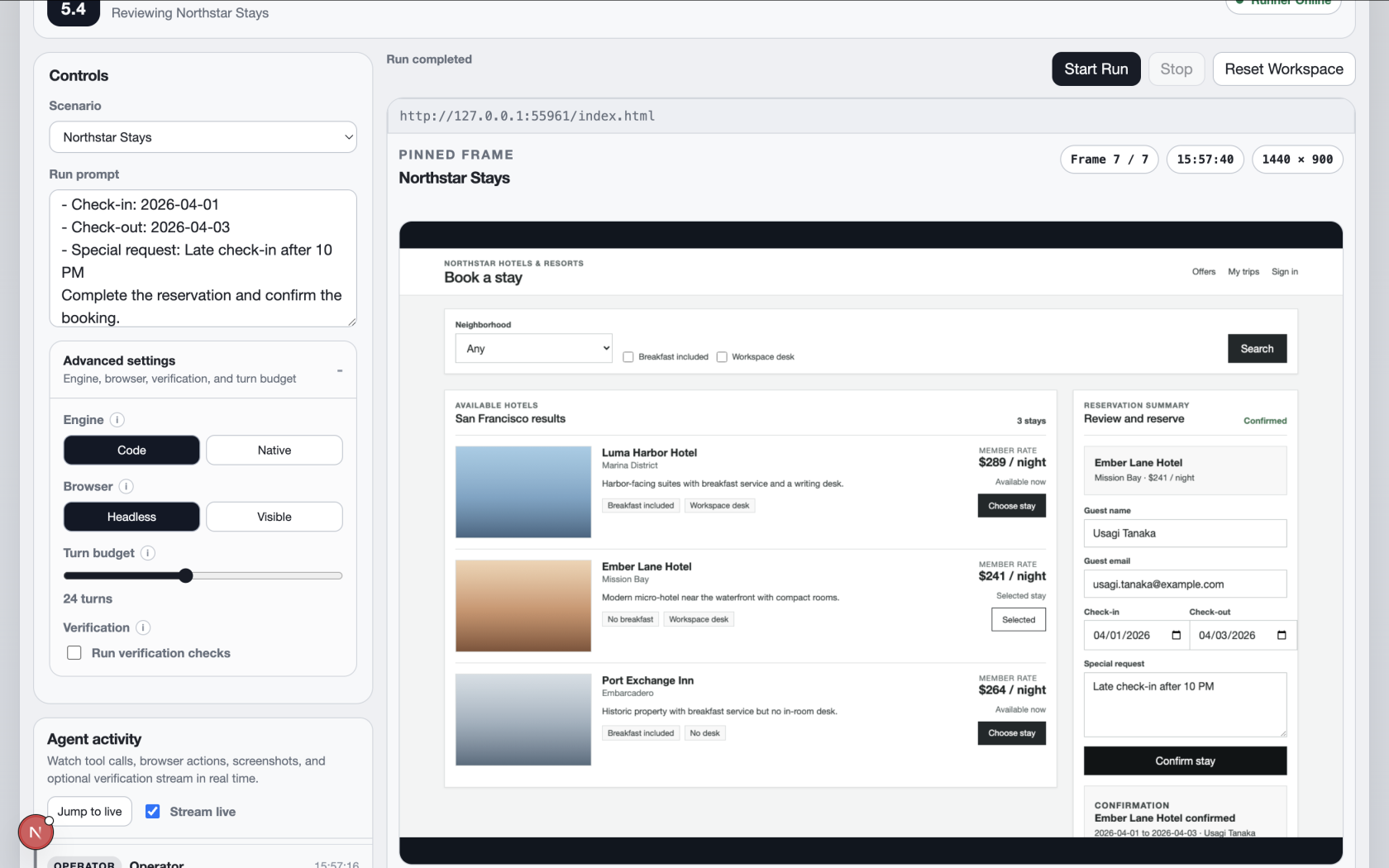Open the check-out date calendar picker icon
Viewport: 1389px width, 868px height.
(x=1282, y=636)
